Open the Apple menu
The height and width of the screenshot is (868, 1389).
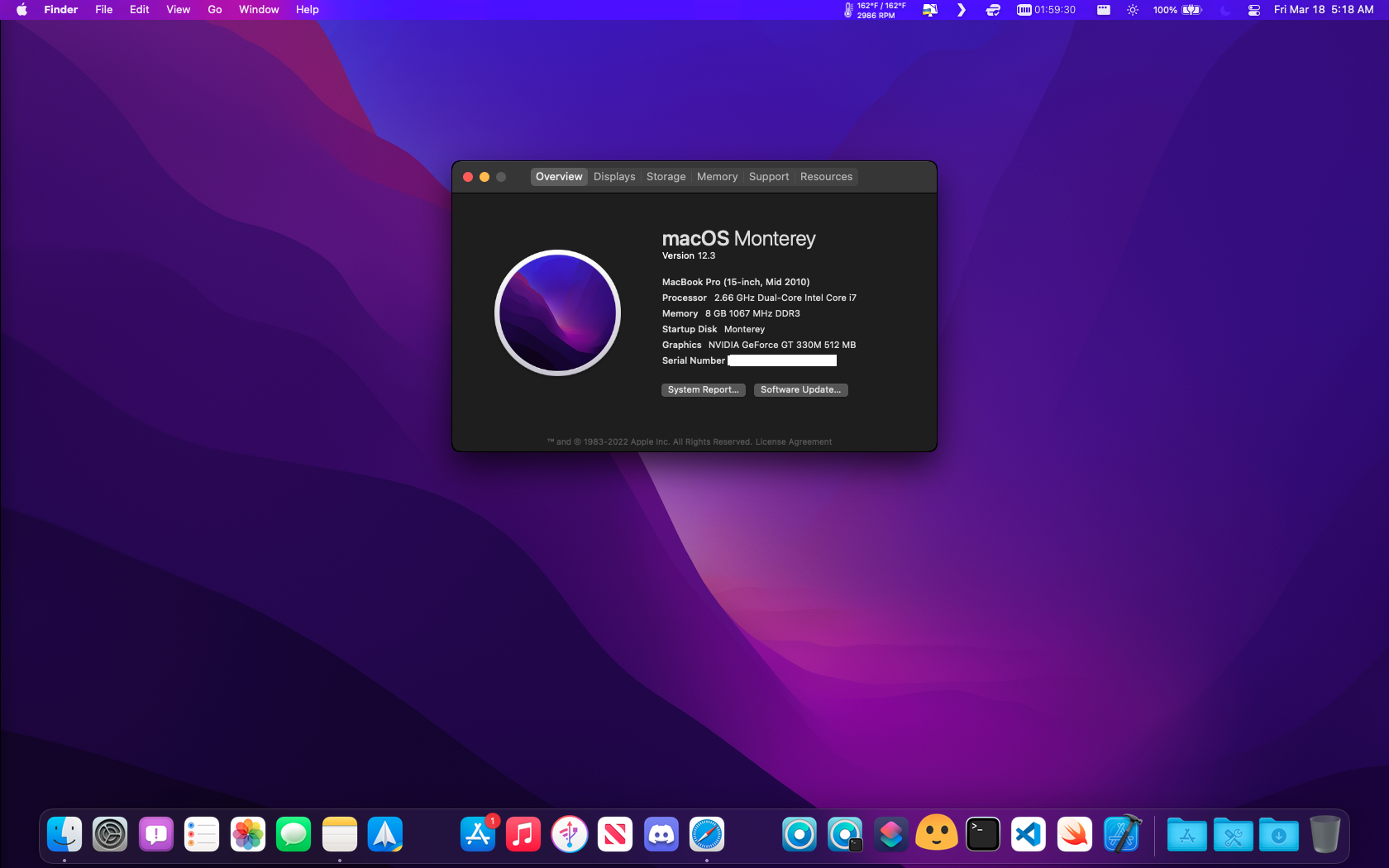coord(21,10)
